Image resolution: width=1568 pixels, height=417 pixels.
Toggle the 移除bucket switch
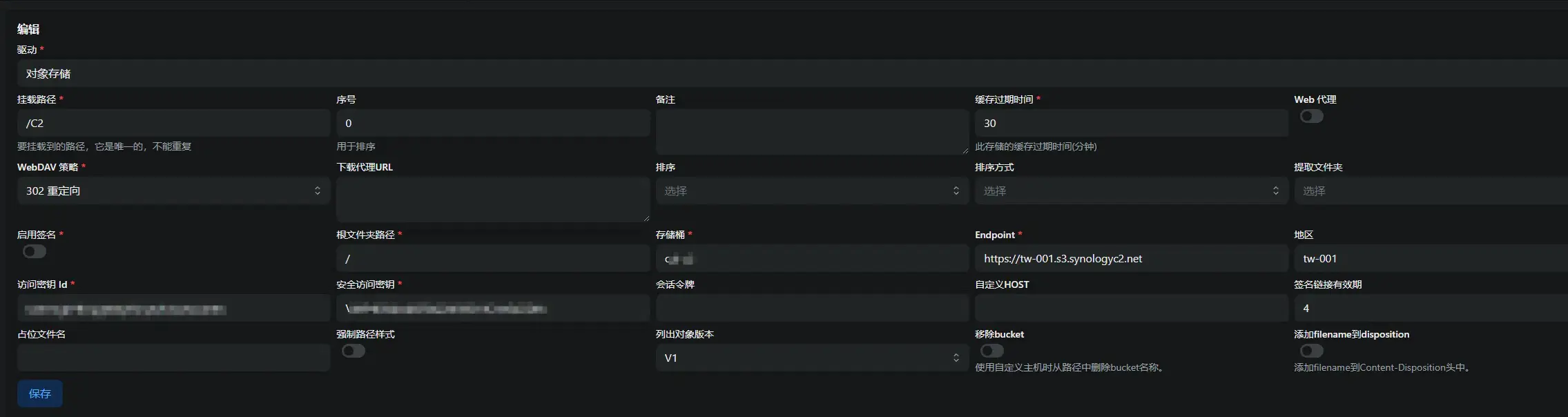coord(991,351)
